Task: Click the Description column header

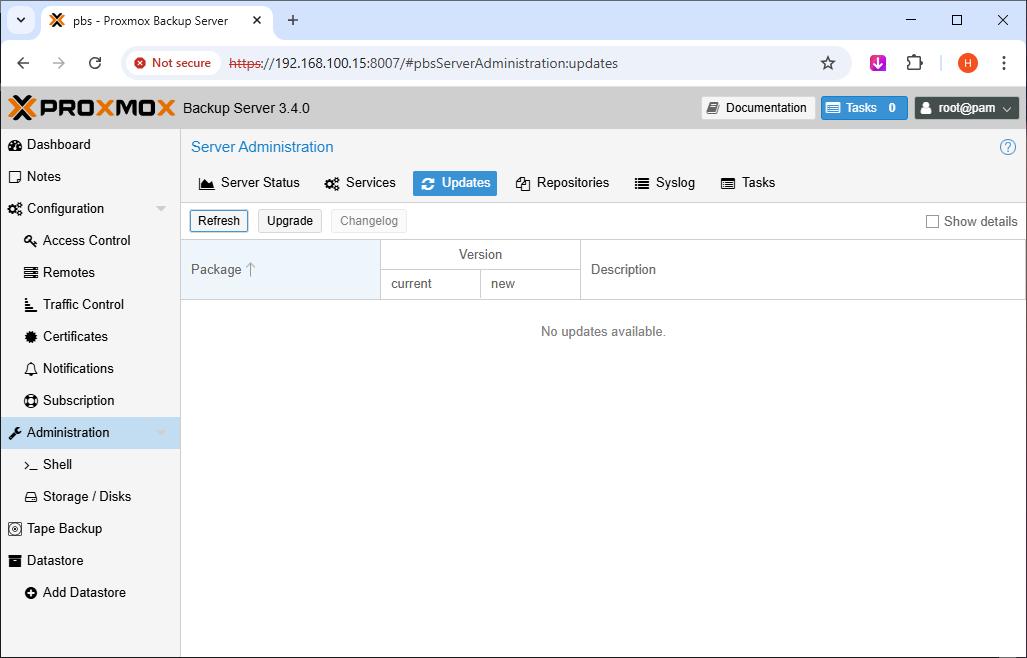Action: pos(803,270)
